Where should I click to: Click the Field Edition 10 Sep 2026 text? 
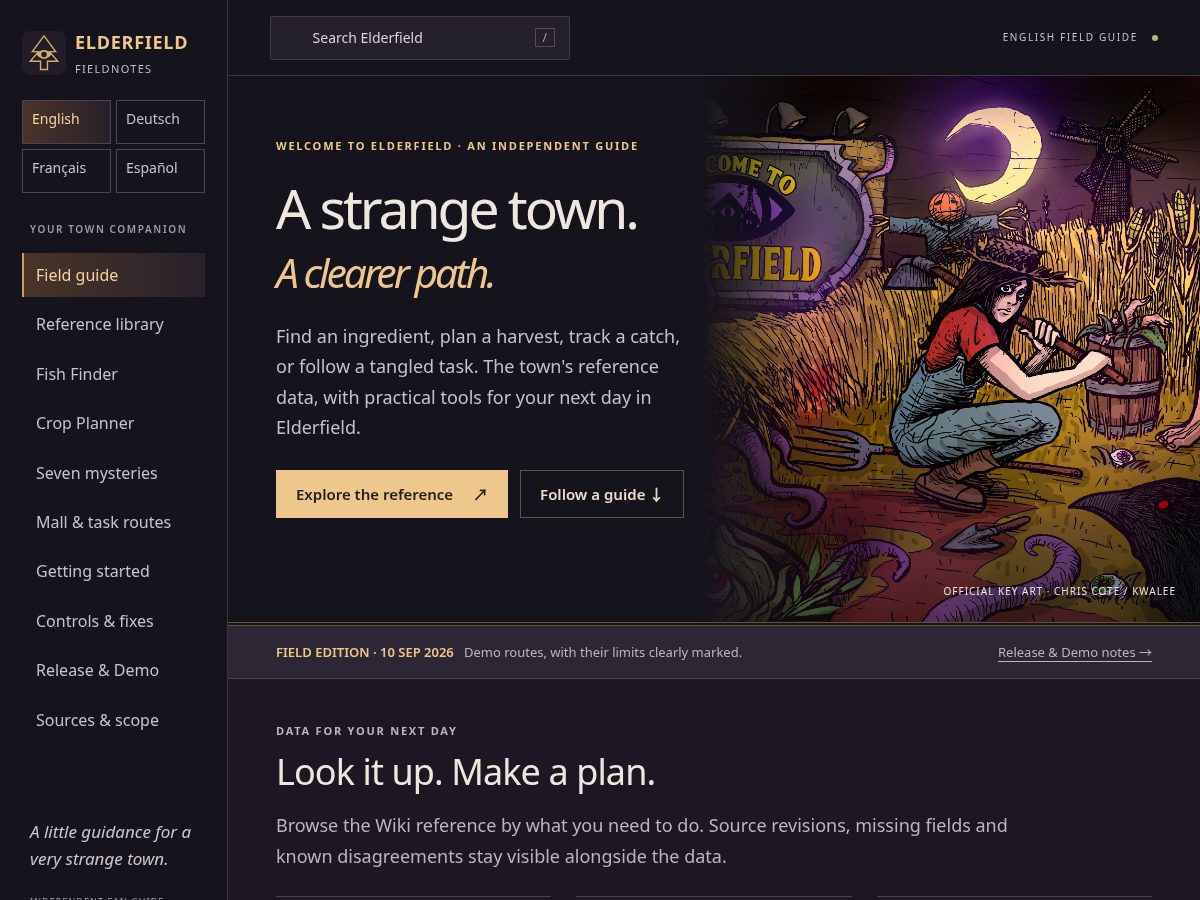[364, 652]
